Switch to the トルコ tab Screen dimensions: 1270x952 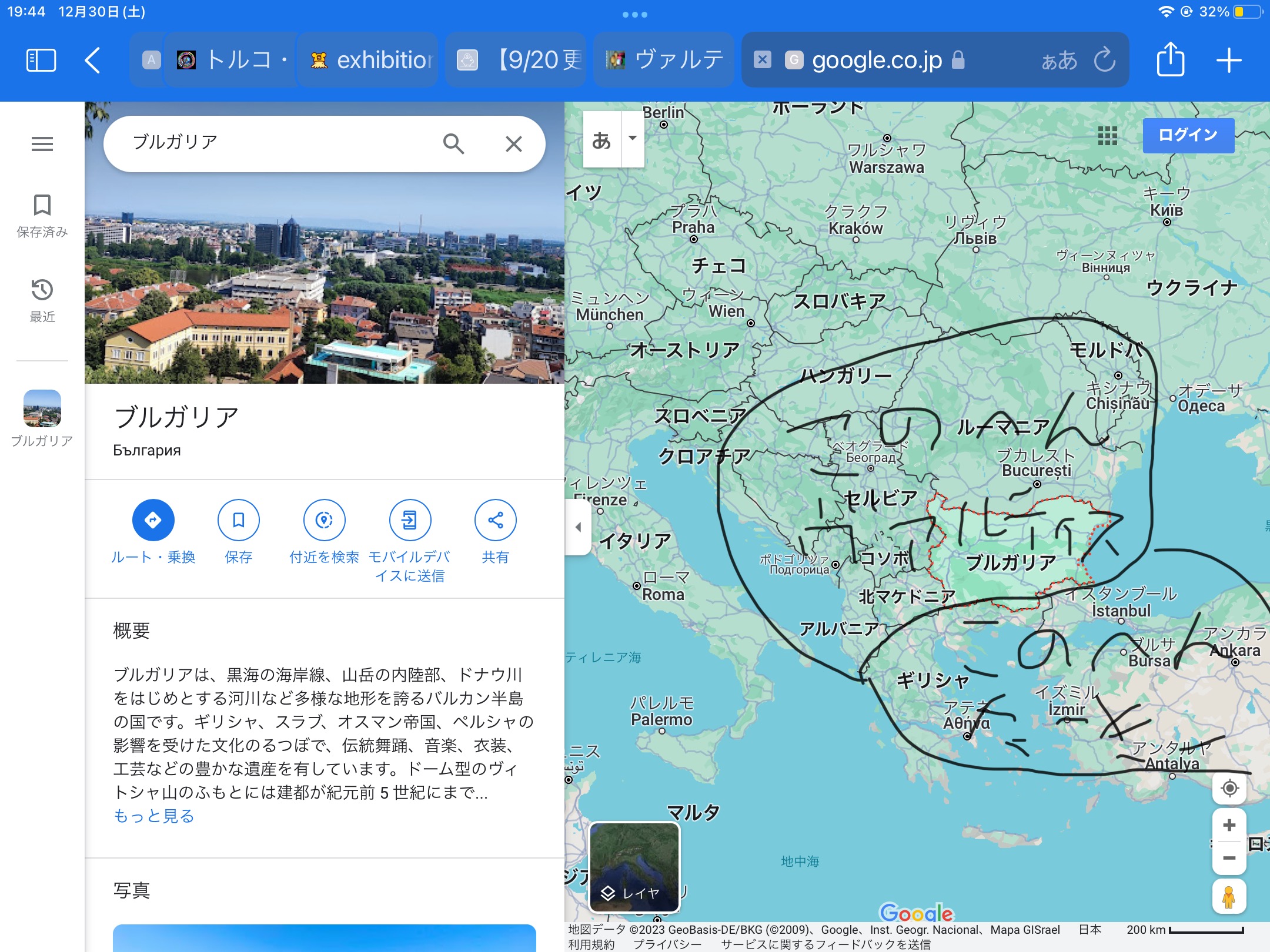click(x=230, y=60)
